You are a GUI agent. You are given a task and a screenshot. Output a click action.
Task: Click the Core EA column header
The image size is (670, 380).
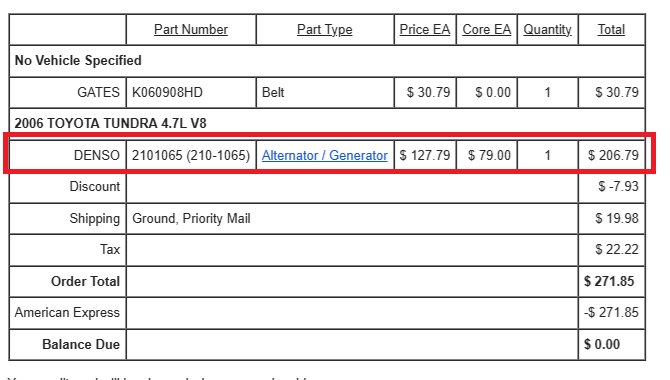(487, 29)
